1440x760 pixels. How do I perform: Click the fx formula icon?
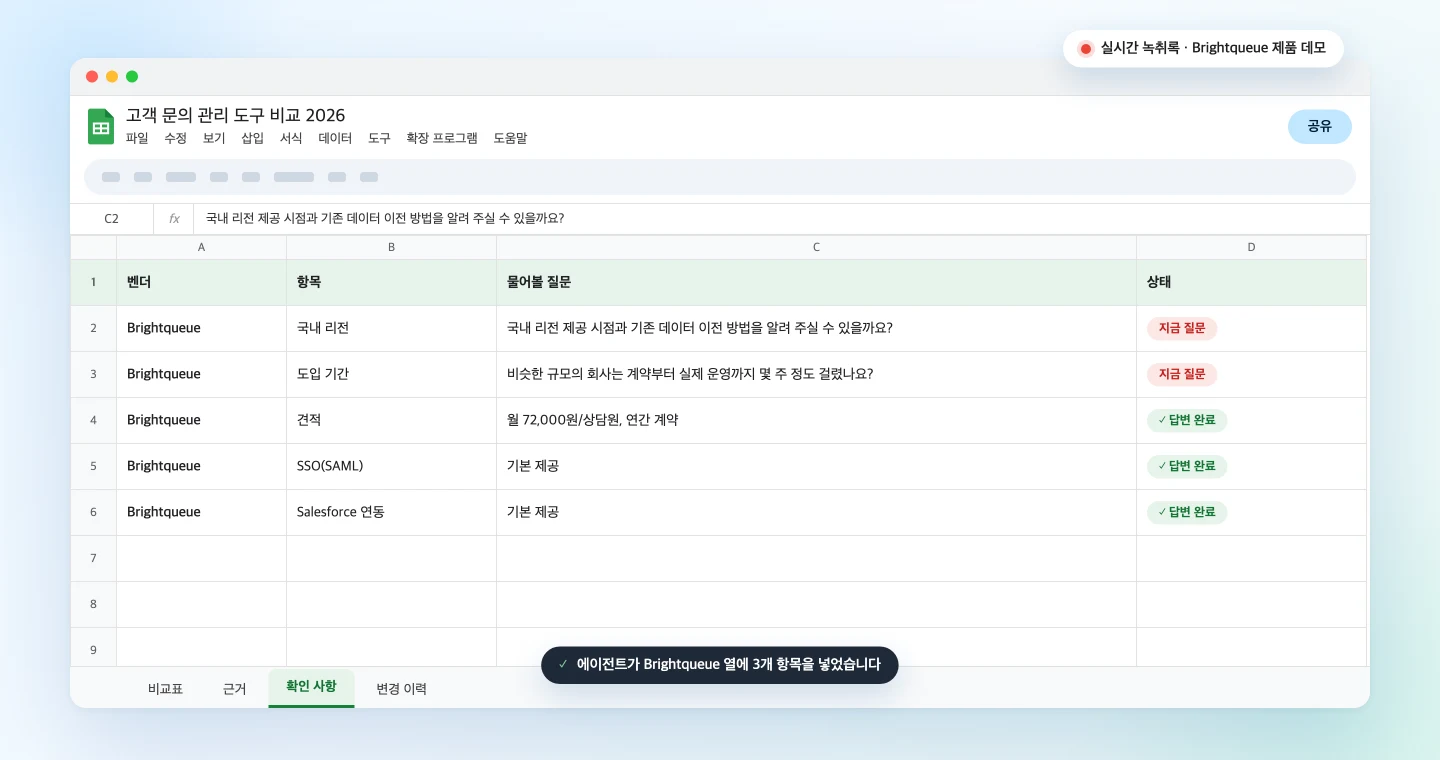click(174, 218)
